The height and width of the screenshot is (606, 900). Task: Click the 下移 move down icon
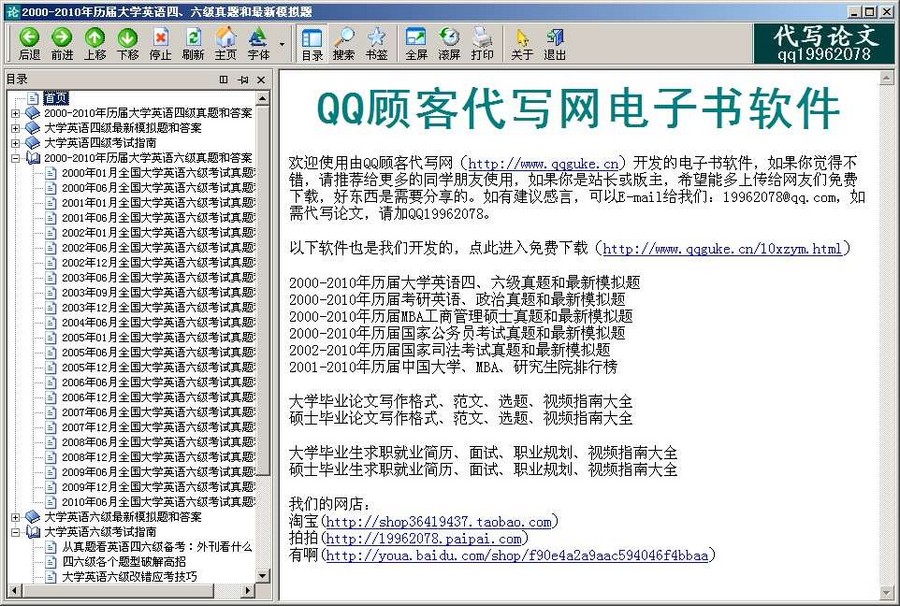127,44
